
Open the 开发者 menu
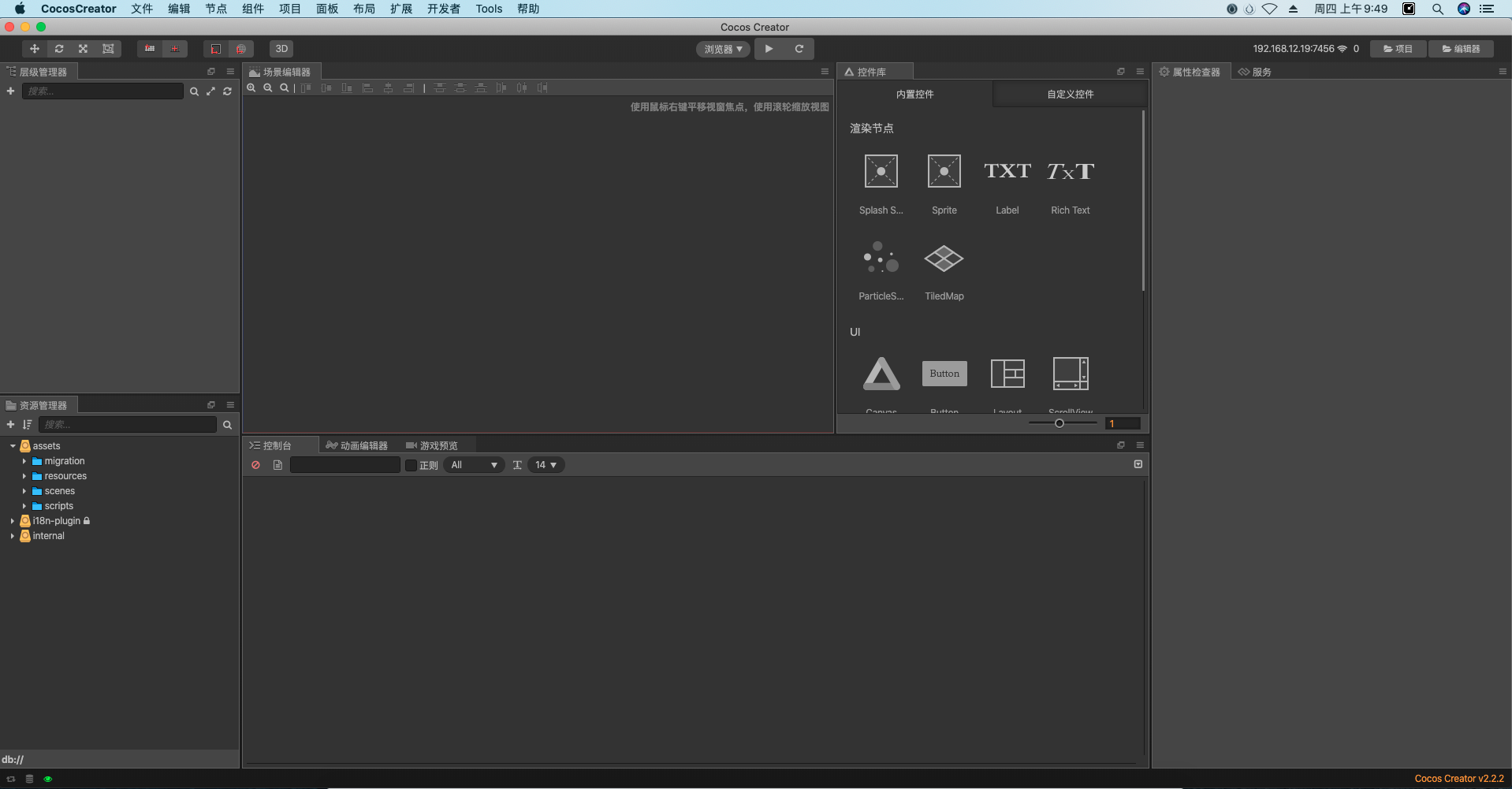coord(444,9)
